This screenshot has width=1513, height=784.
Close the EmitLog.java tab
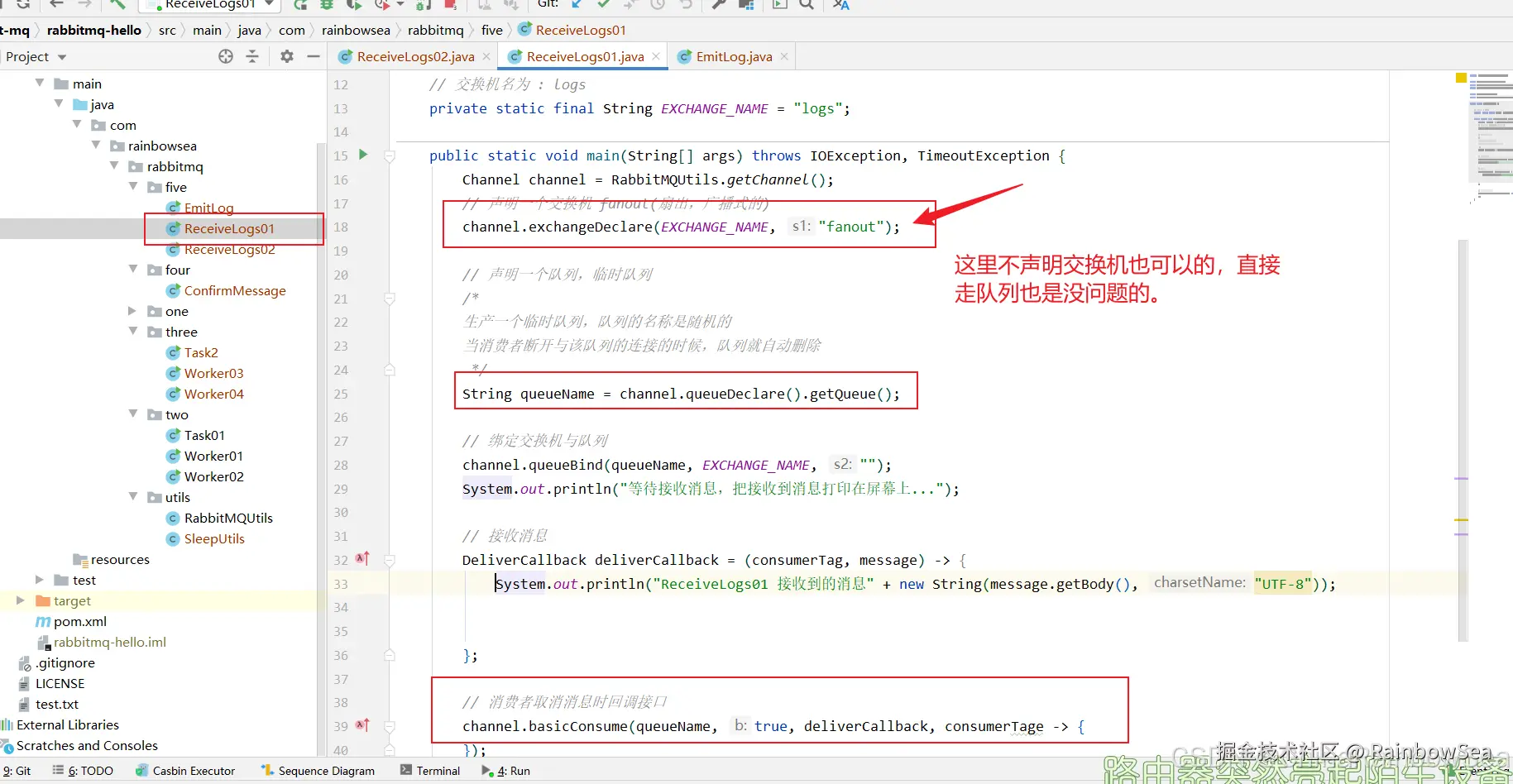(784, 56)
